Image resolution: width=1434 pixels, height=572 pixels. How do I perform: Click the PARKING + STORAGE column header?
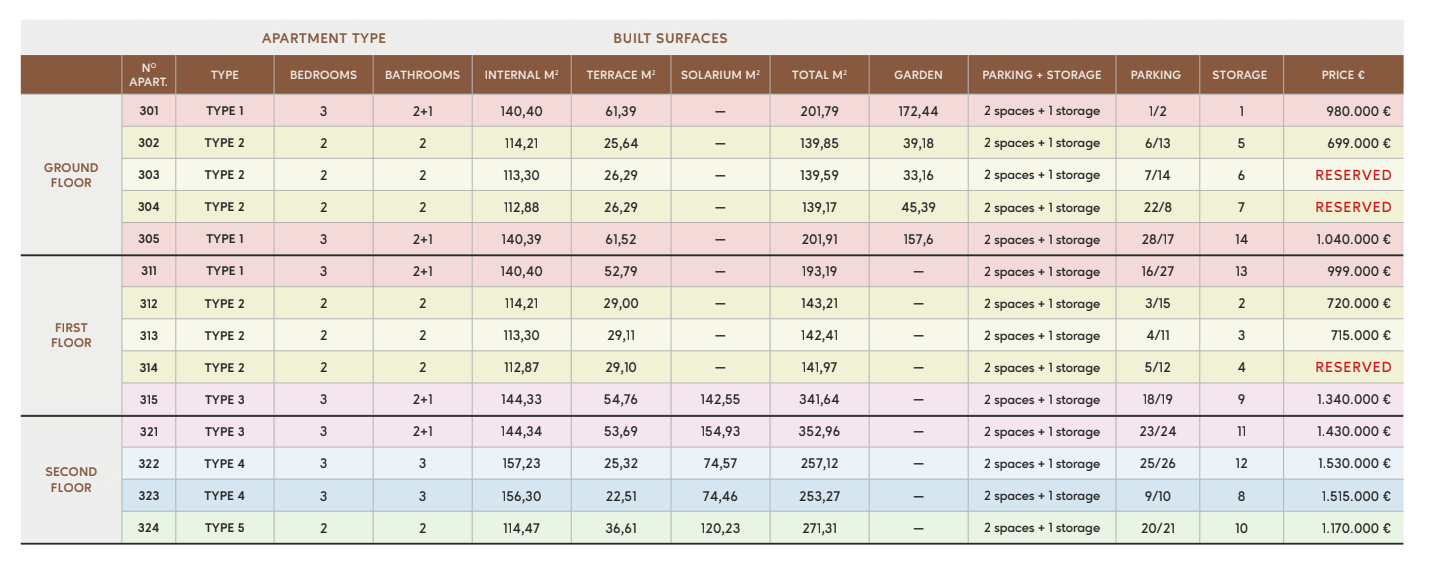click(x=1041, y=75)
